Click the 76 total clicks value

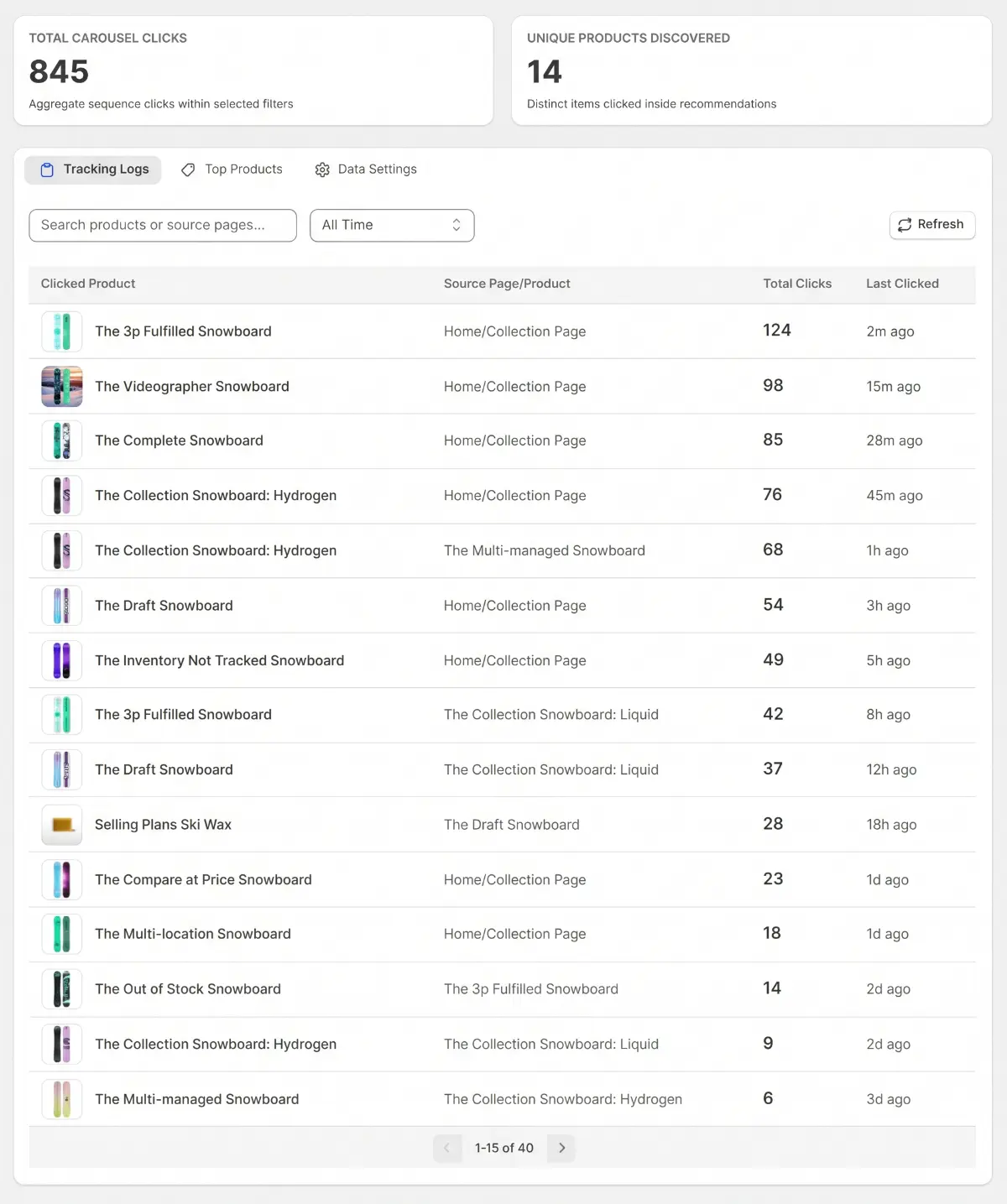tap(772, 495)
